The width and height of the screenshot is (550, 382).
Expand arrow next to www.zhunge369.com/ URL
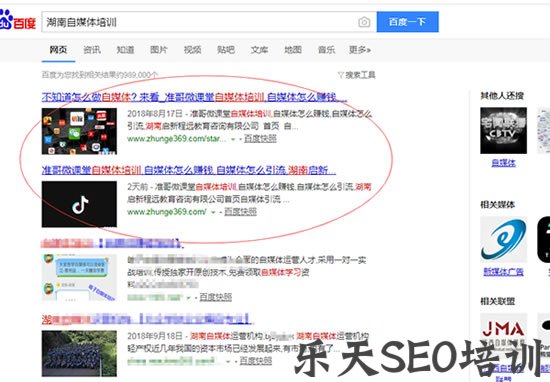(213, 212)
